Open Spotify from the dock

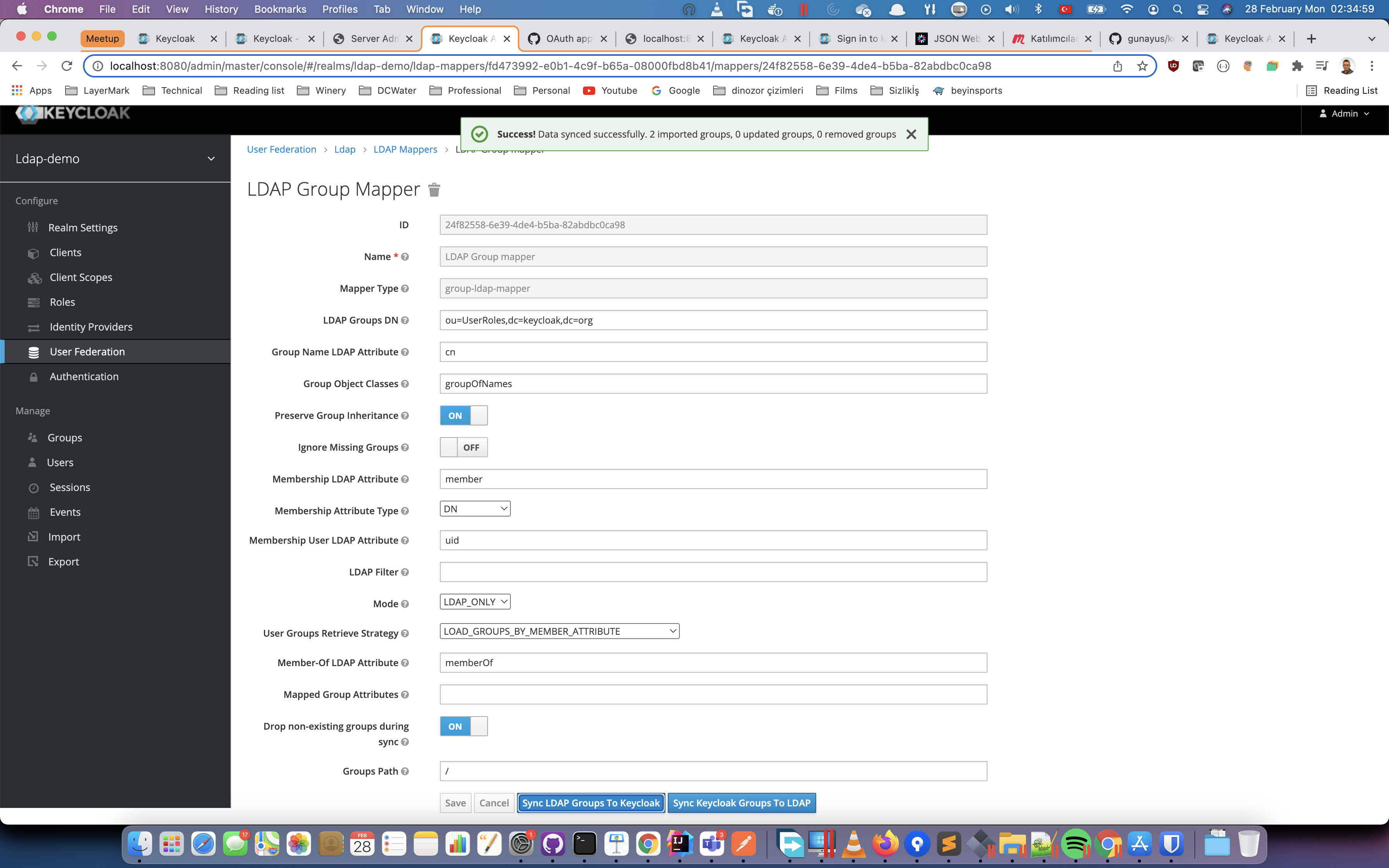(1075, 844)
